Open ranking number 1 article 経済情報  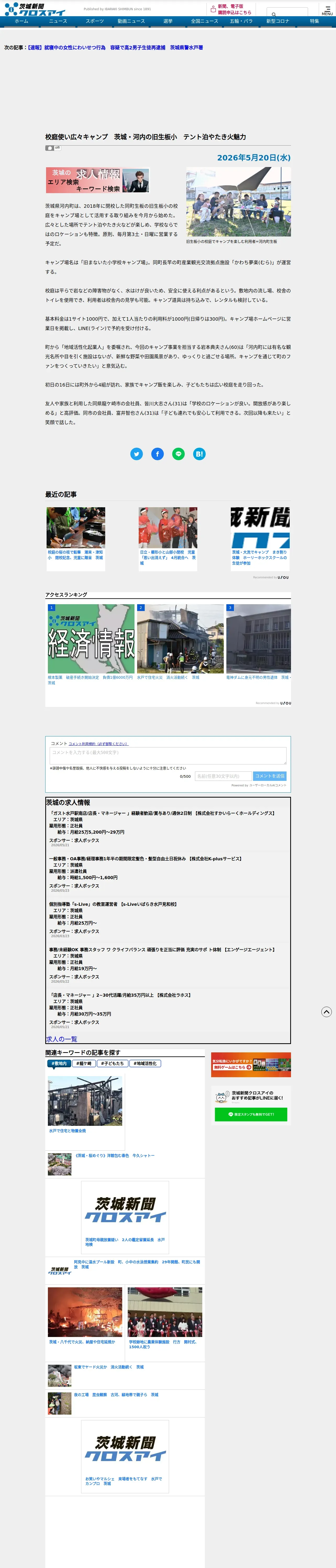(91, 645)
